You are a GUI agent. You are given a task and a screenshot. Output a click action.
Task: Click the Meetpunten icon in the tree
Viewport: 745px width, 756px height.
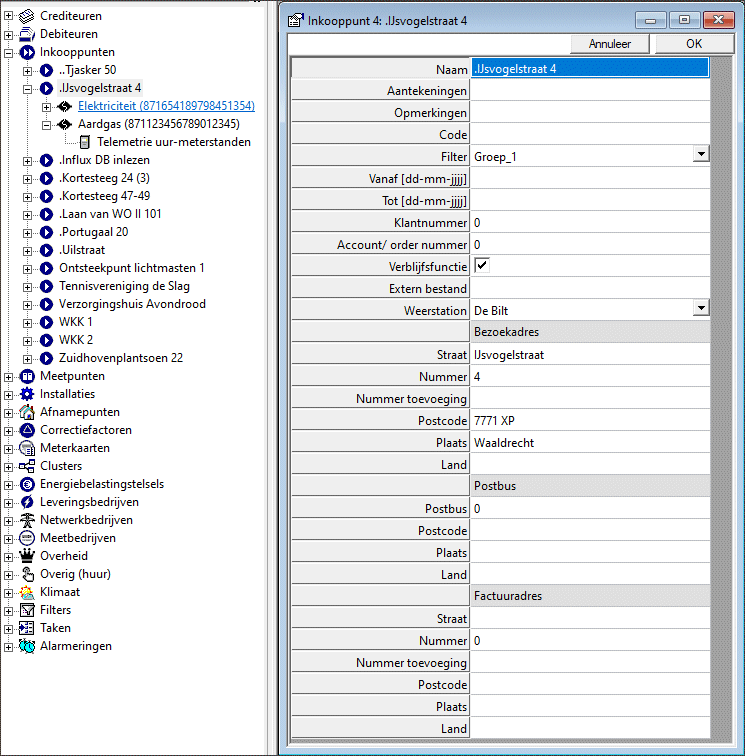pos(27,376)
